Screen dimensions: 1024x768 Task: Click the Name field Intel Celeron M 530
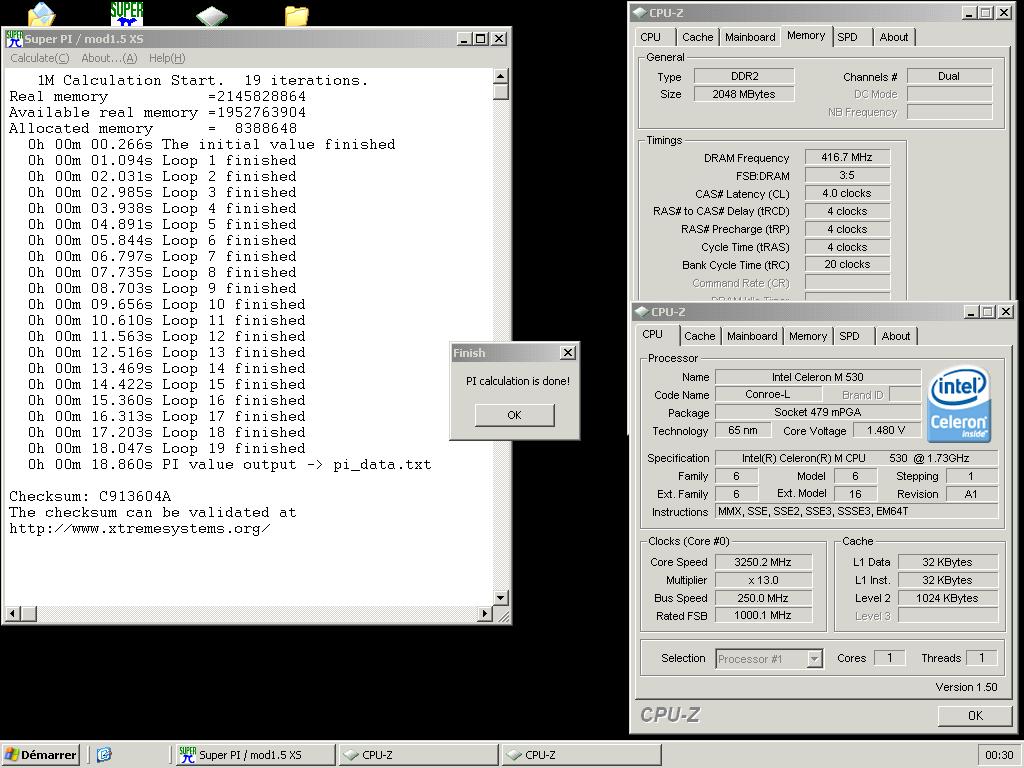tap(818, 377)
